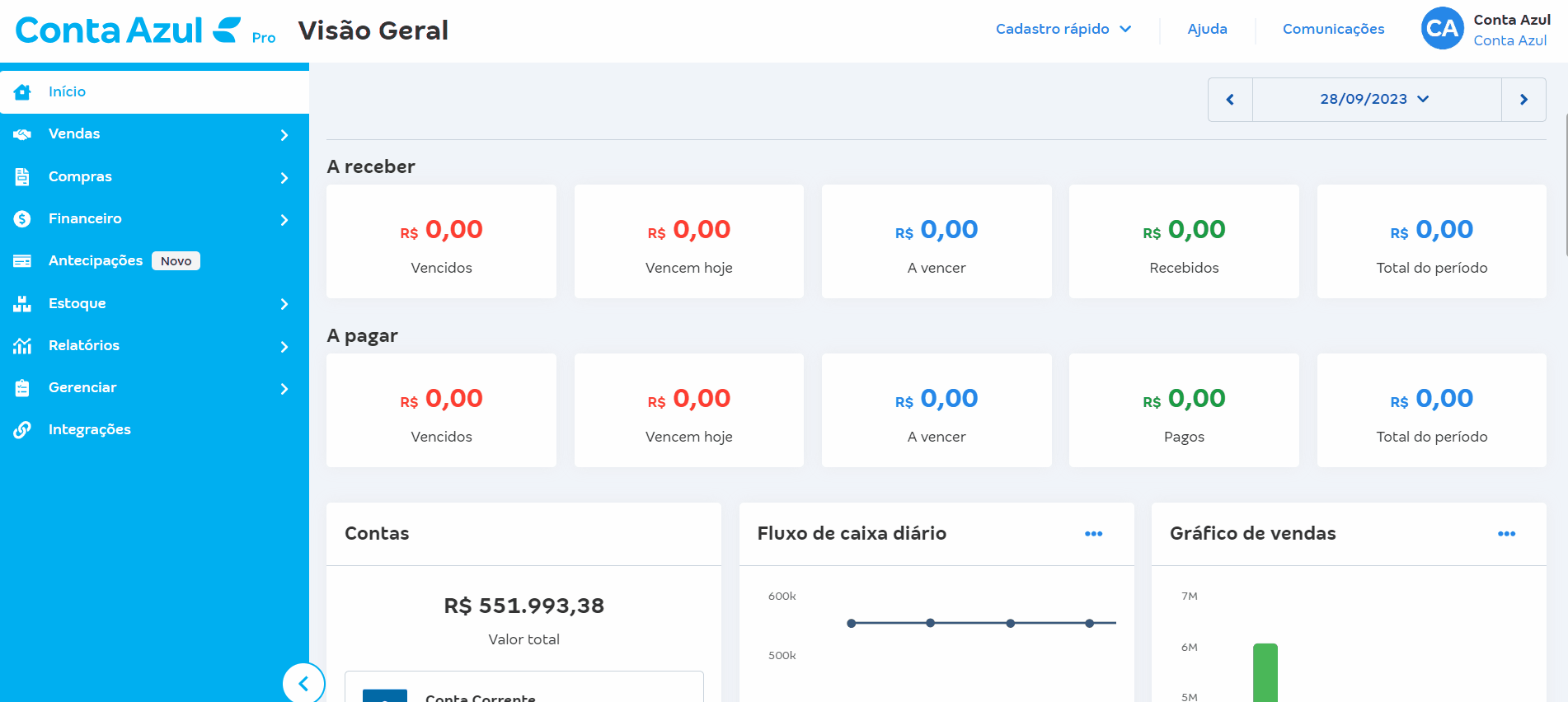Click the Conta Corrente account entry
The width and height of the screenshot is (1568, 702).
[523, 687]
